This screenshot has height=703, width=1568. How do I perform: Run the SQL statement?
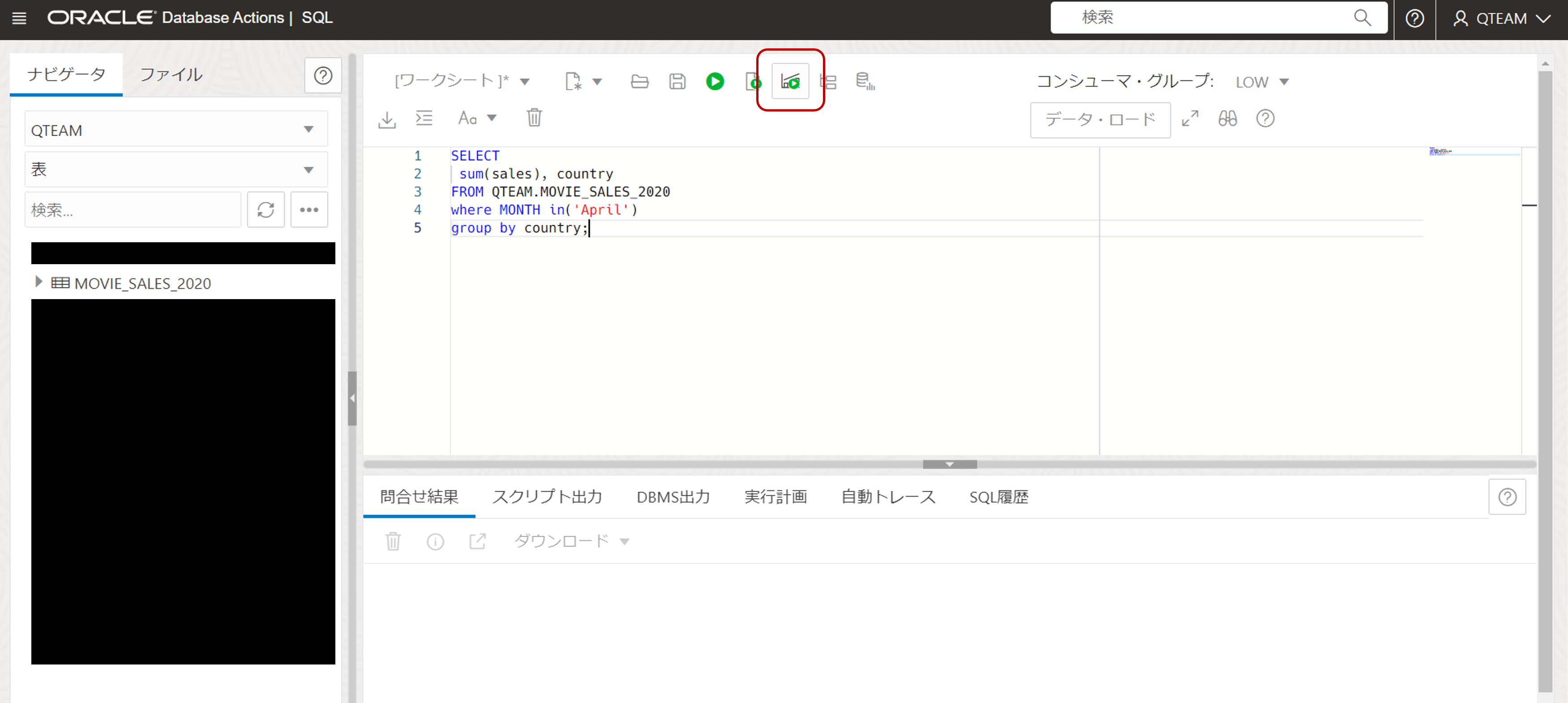click(715, 81)
